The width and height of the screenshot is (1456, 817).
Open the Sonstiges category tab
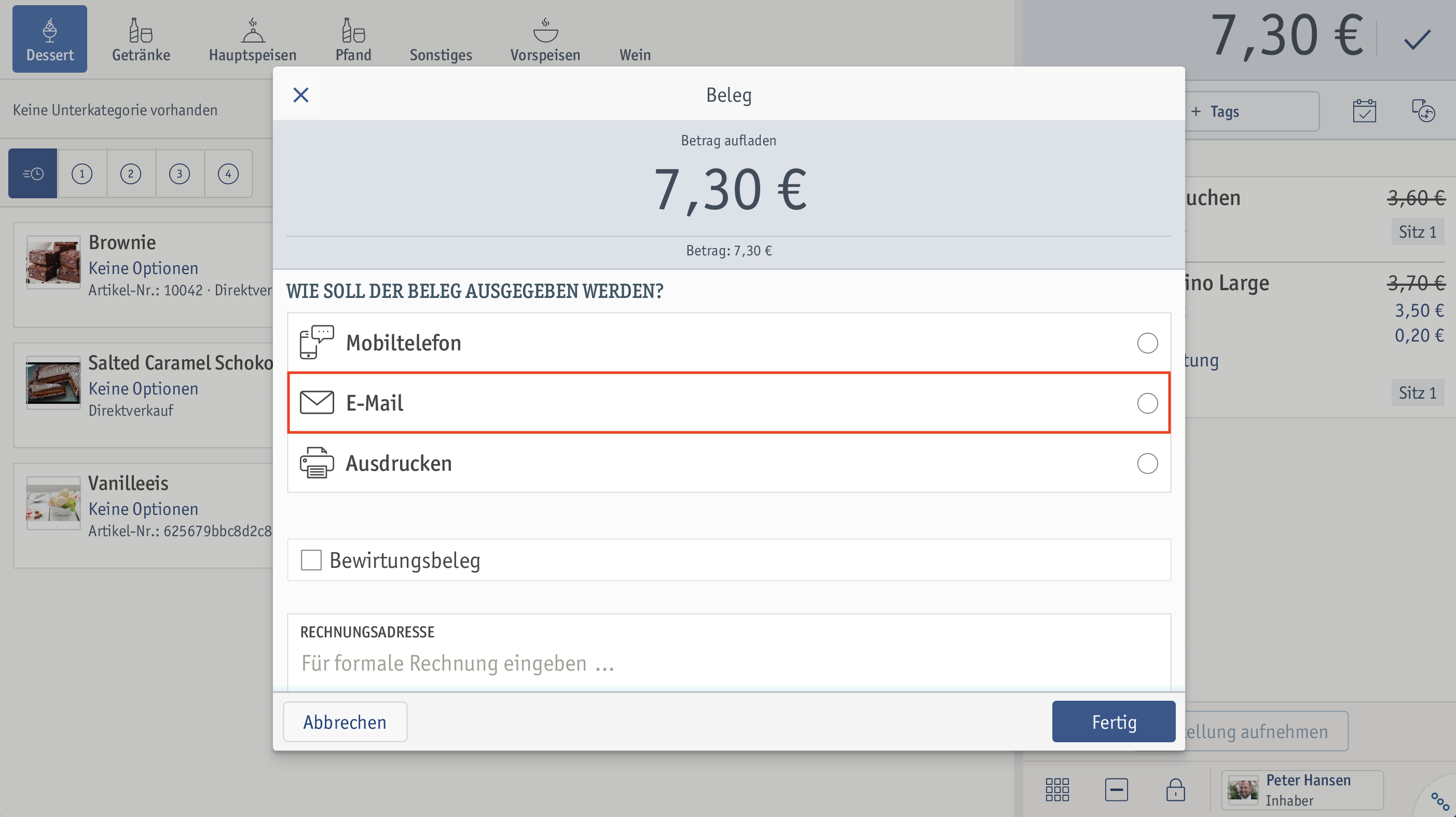pos(441,55)
